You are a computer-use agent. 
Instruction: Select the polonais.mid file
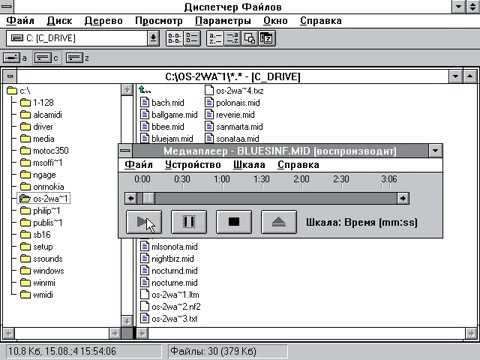coord(232,103)
